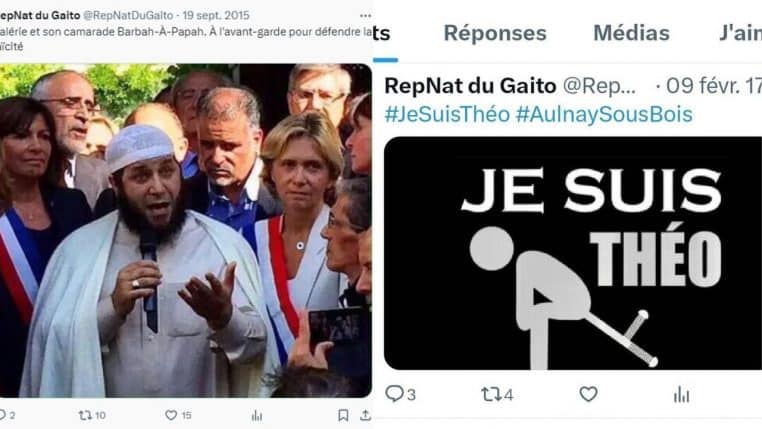
Task: Like the JeSuisThéo tweet
Action: pyautogui.click(x=588, y=394)
